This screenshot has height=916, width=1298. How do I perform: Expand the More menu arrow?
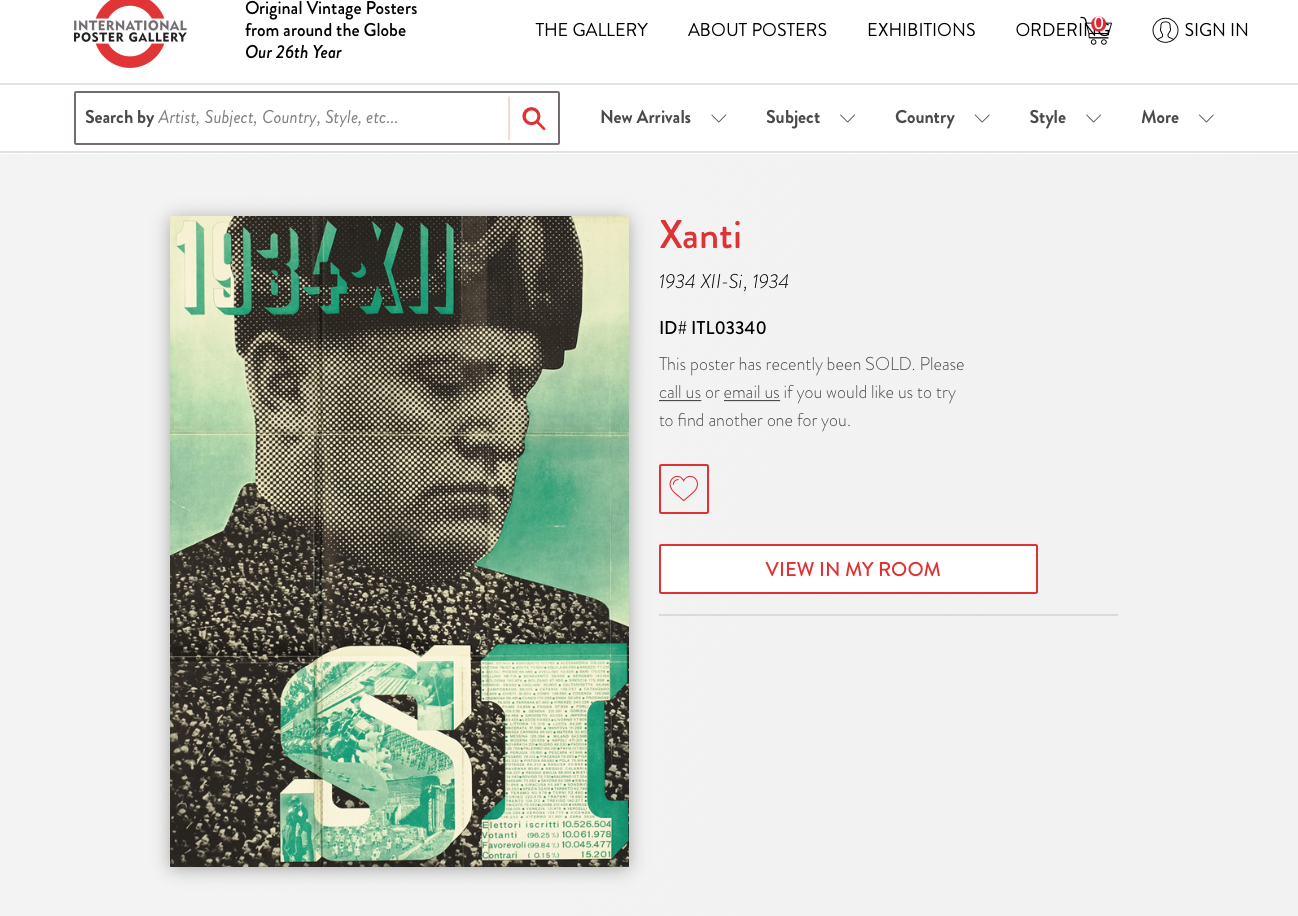point(1207,118)
